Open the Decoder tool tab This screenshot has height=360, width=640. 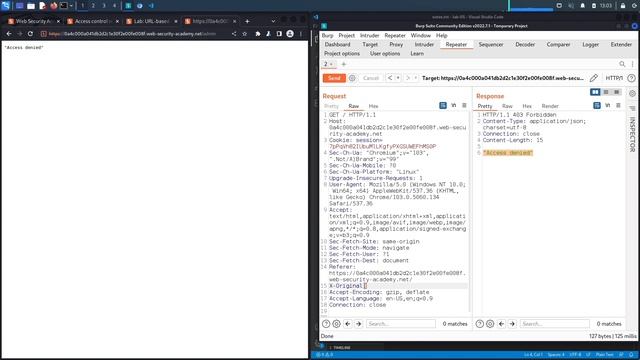tap(525, 44)
